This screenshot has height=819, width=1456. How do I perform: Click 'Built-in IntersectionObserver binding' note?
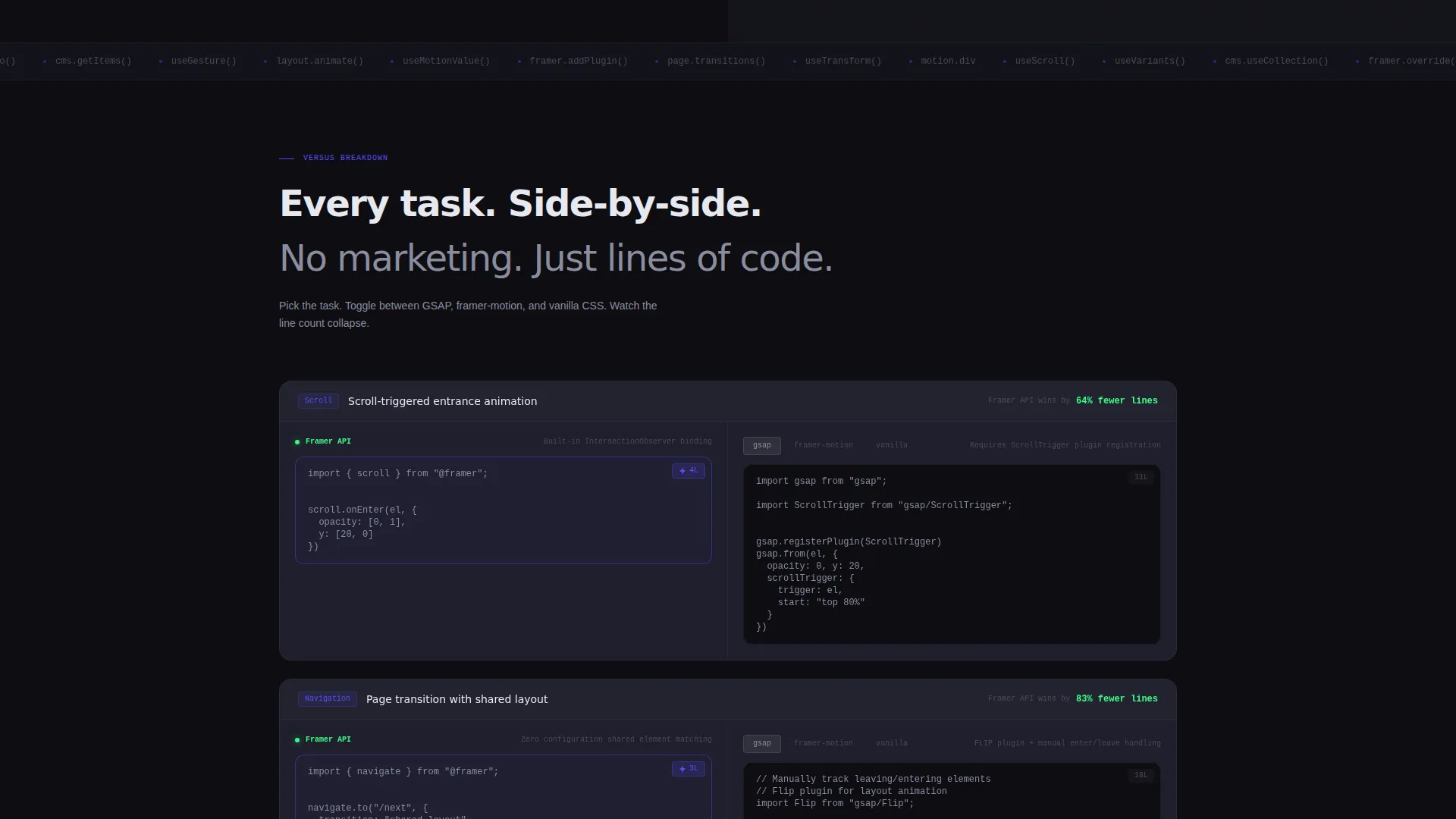point(627,441)
